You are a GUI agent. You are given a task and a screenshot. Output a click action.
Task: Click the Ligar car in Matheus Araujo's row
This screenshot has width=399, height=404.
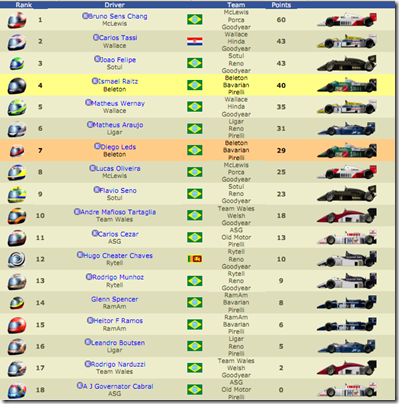347,129
